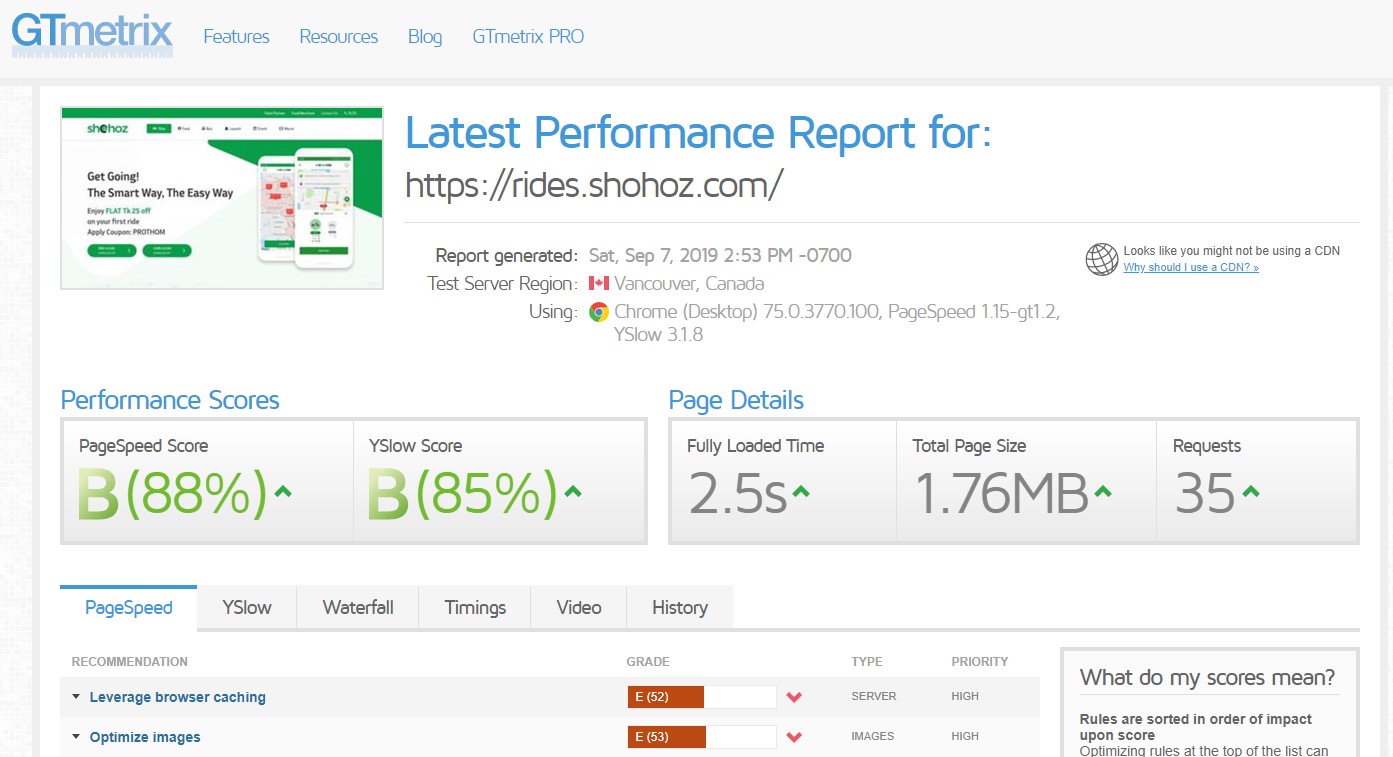Click the shohoz site screenshot thumbnail
This screenshot has width=1393, height=757.
[222, 198]
